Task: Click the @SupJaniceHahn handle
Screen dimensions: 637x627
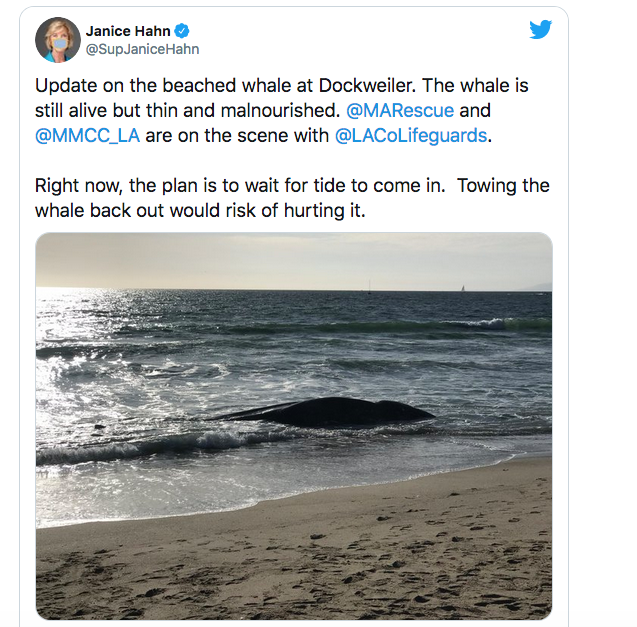Action: [x=142, y=49]
